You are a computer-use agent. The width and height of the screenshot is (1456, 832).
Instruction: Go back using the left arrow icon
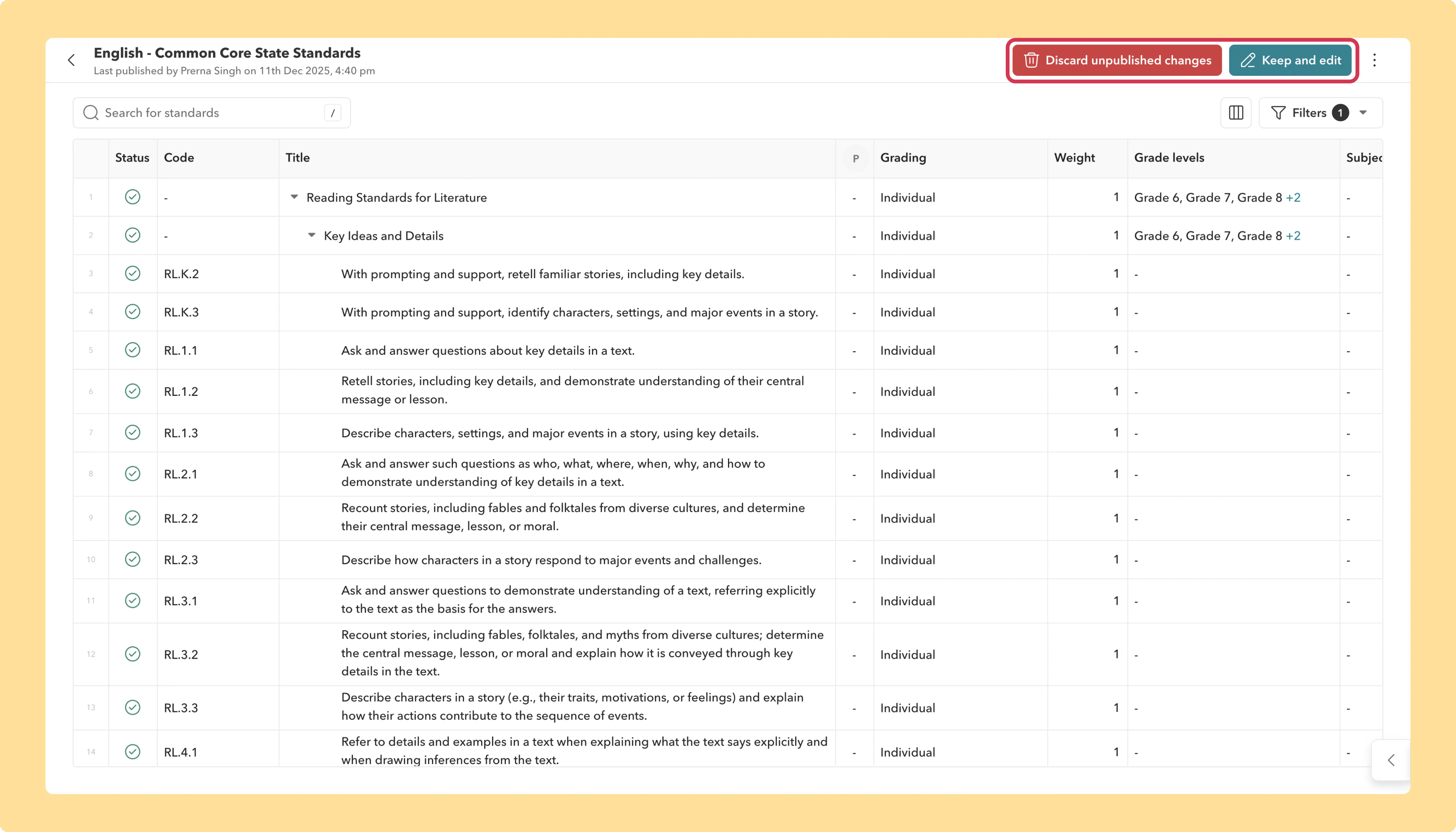(x=71, y=60)
